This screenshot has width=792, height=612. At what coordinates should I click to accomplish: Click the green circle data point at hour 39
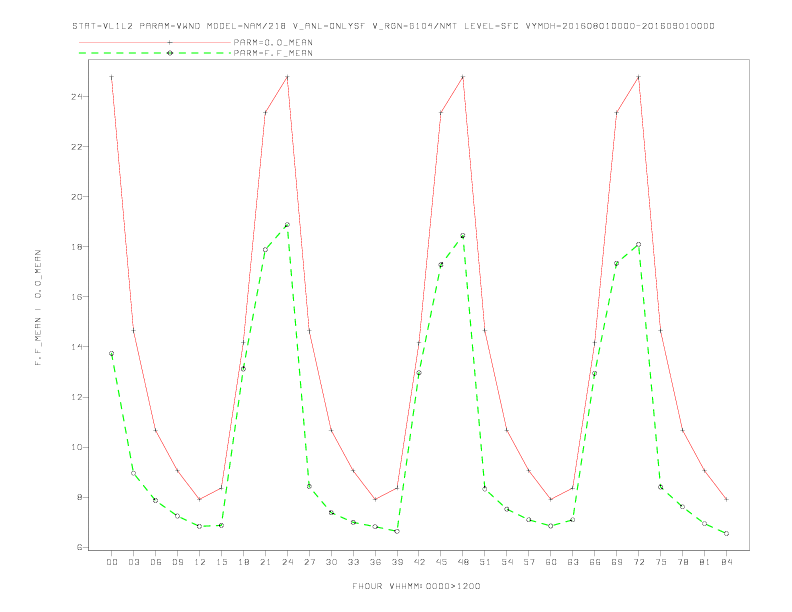(x=397, y=531)
